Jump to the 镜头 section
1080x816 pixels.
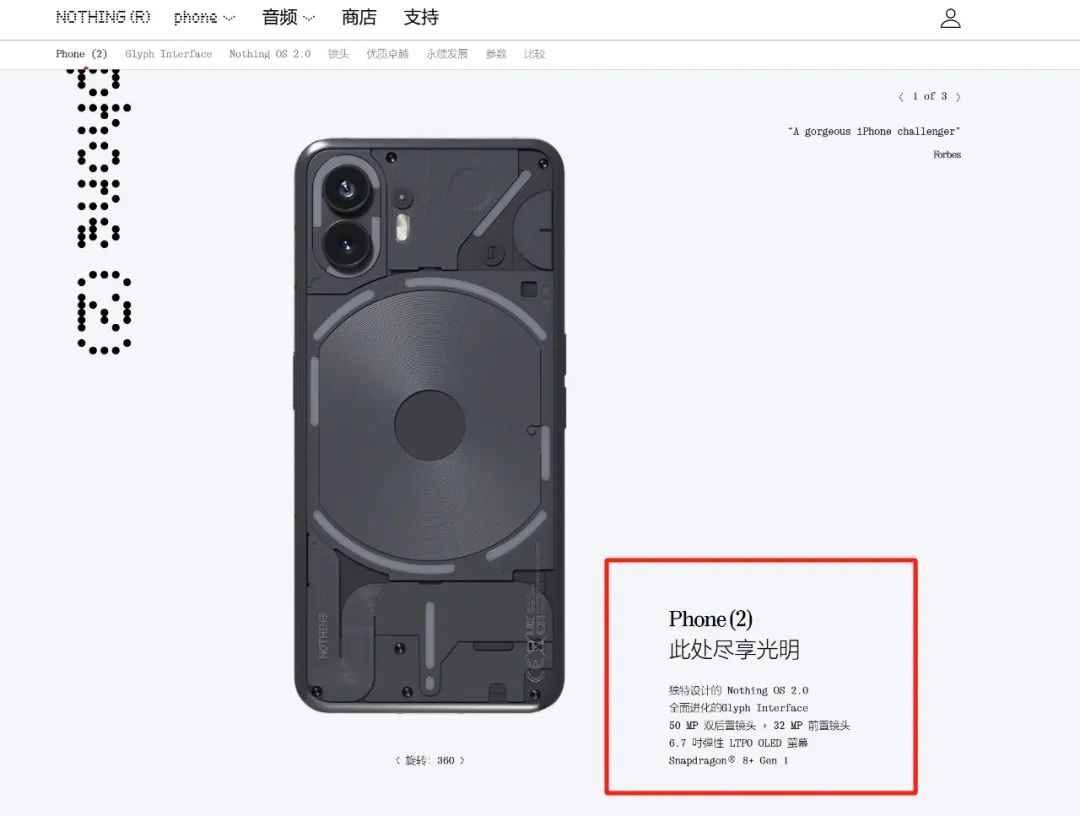pyautogui.click(x=338, y=54)
